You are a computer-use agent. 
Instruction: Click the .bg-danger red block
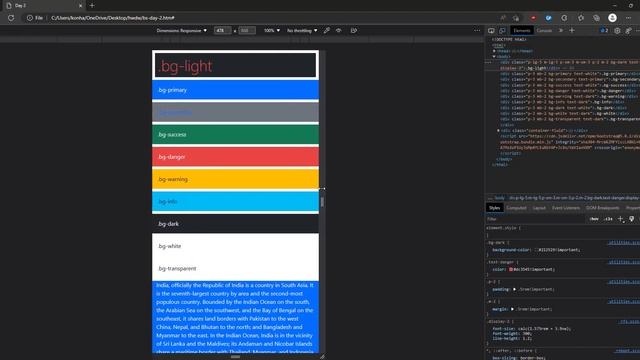click(x=235, y=157)
